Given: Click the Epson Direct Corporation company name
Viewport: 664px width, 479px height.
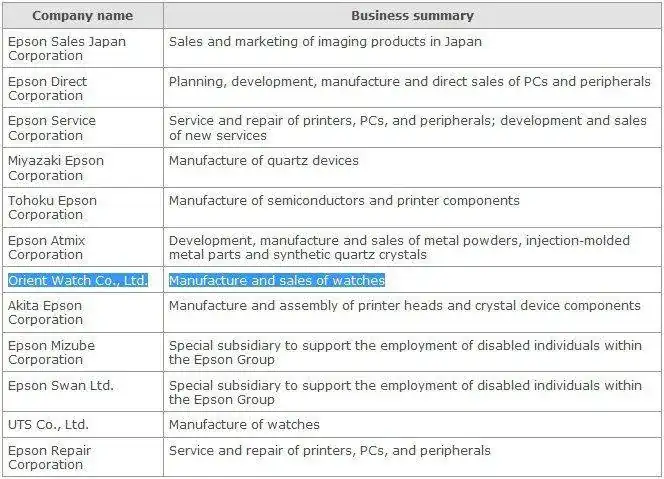Looking at the screenshot, I should click(47, 88).
